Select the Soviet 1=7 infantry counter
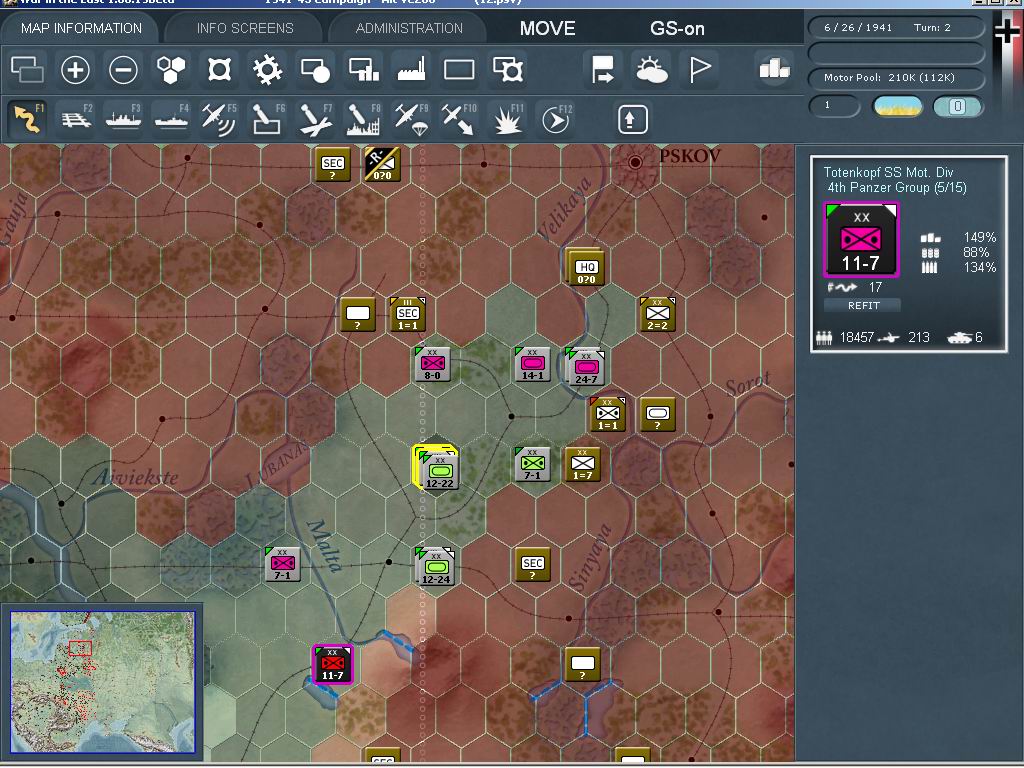The height and width of the screenshot is (768, 1024). 583,464
